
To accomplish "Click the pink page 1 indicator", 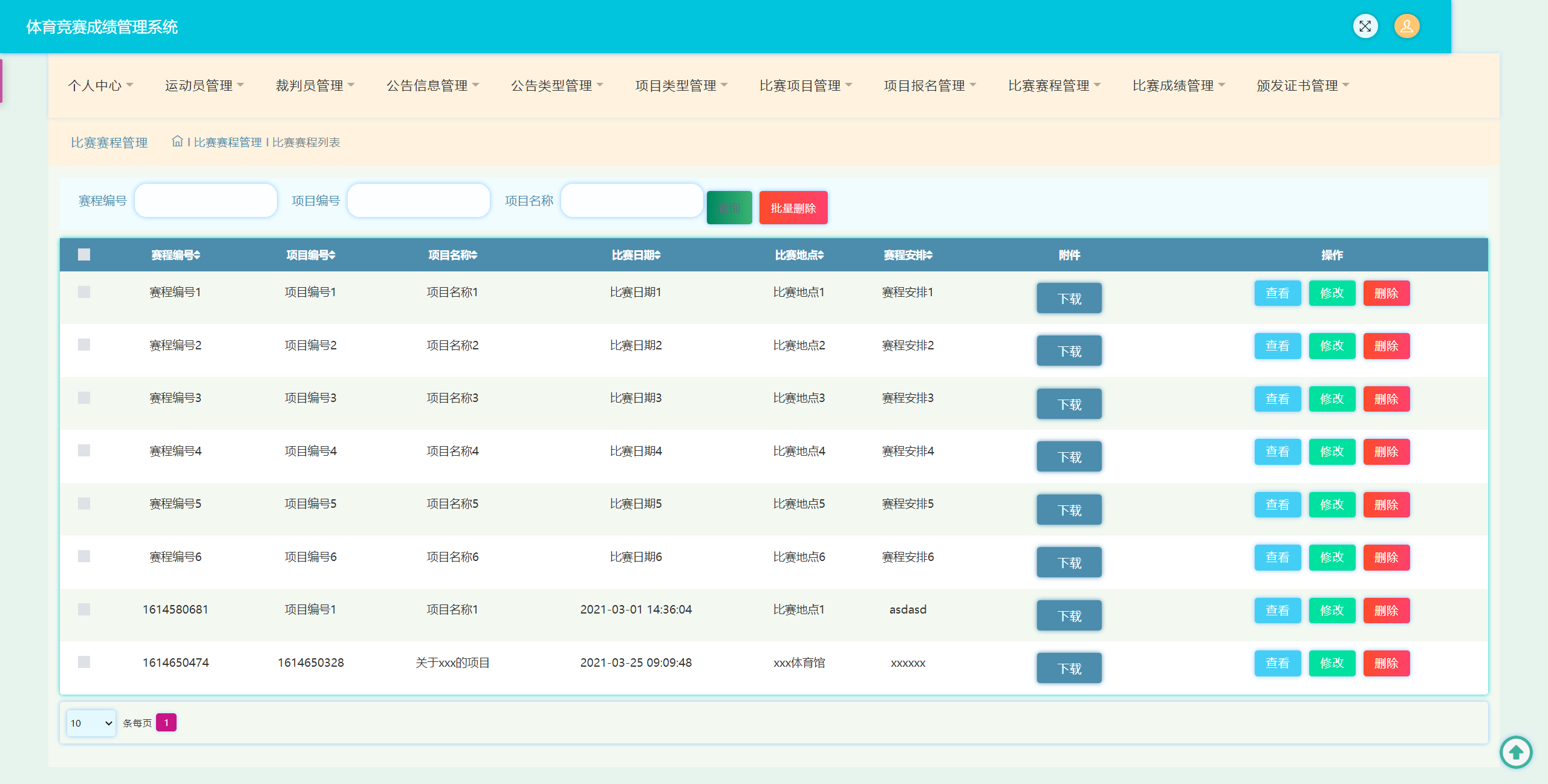I will point(166,722).
